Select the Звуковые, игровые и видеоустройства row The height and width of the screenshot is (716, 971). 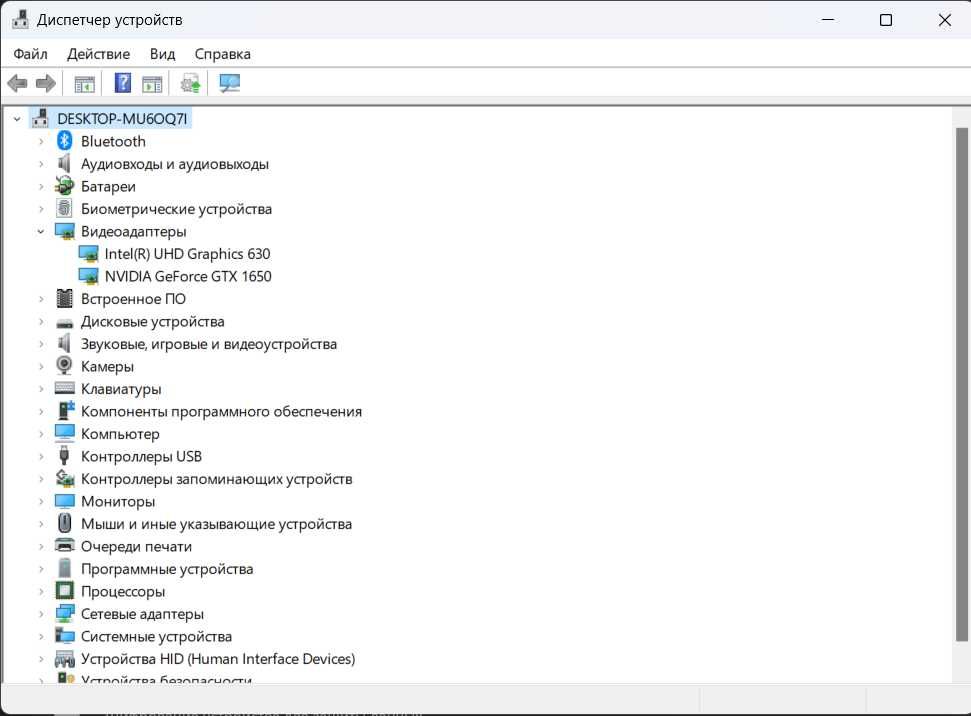pos(209,344)
